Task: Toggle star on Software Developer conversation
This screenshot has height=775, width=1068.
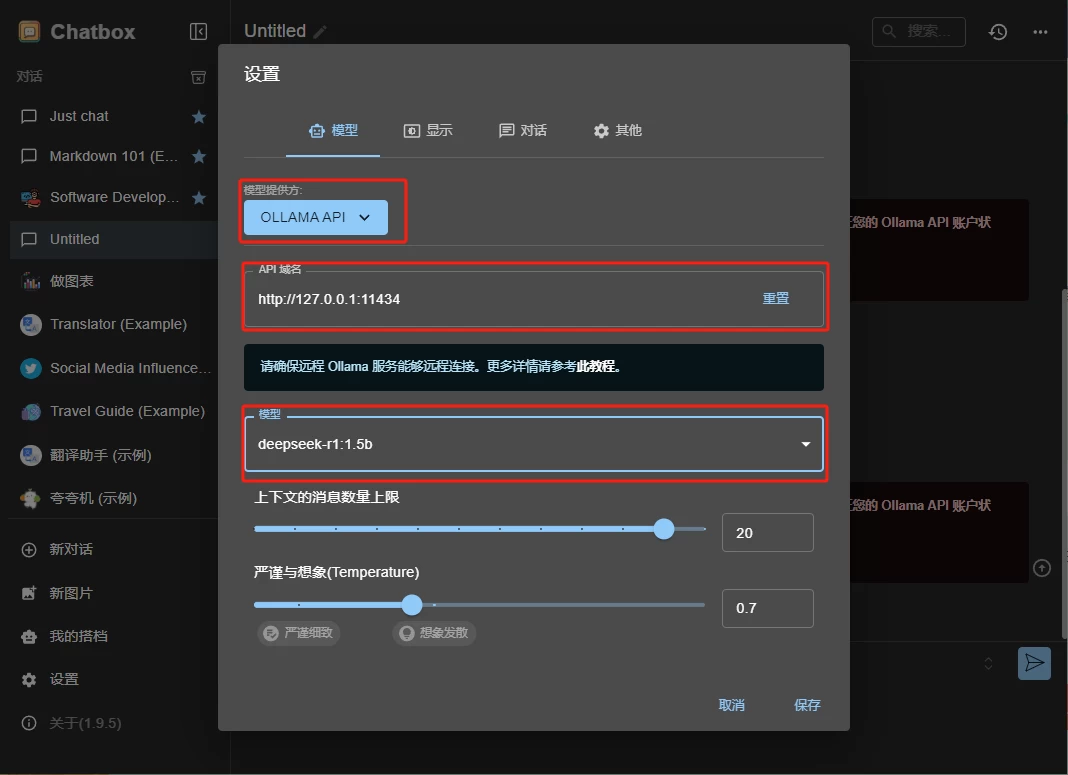Action: [x=199, y=198]
